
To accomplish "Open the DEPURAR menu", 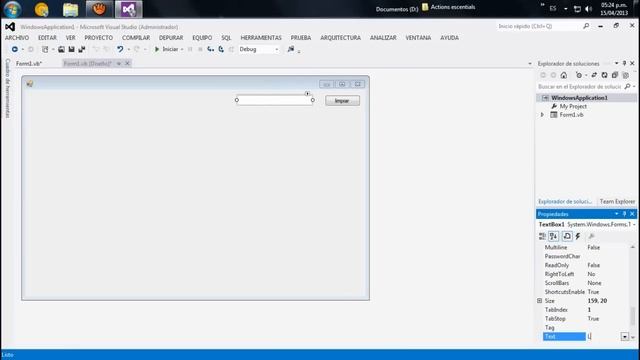I will [171, 38].
